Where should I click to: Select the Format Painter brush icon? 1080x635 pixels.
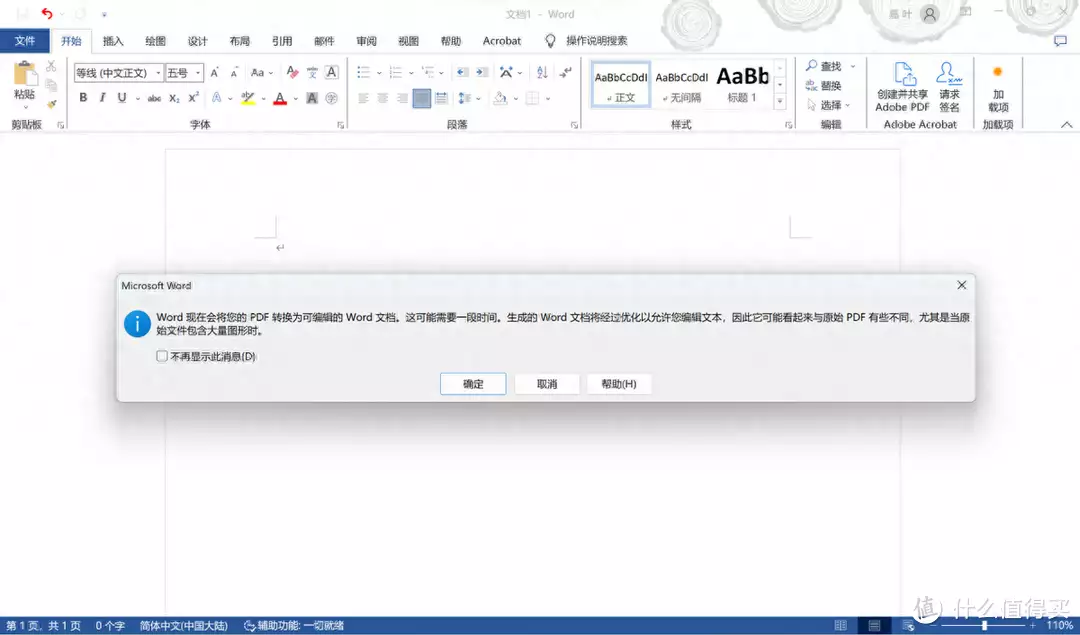[51, 104]
